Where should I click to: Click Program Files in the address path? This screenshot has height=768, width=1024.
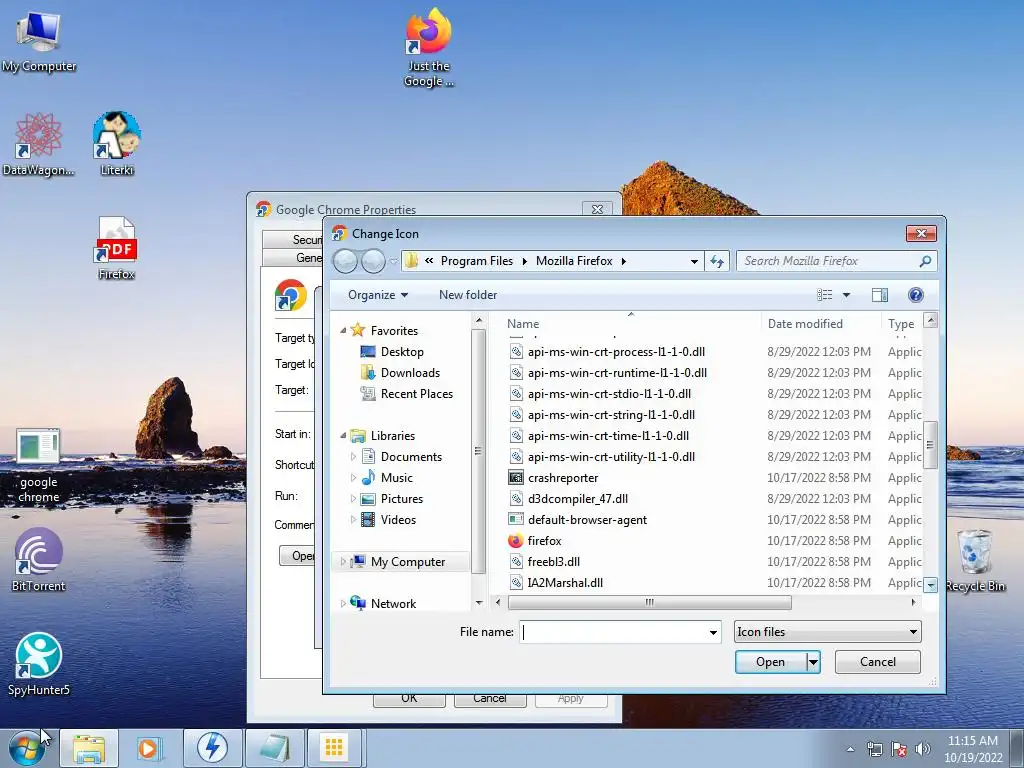[477, 261]
